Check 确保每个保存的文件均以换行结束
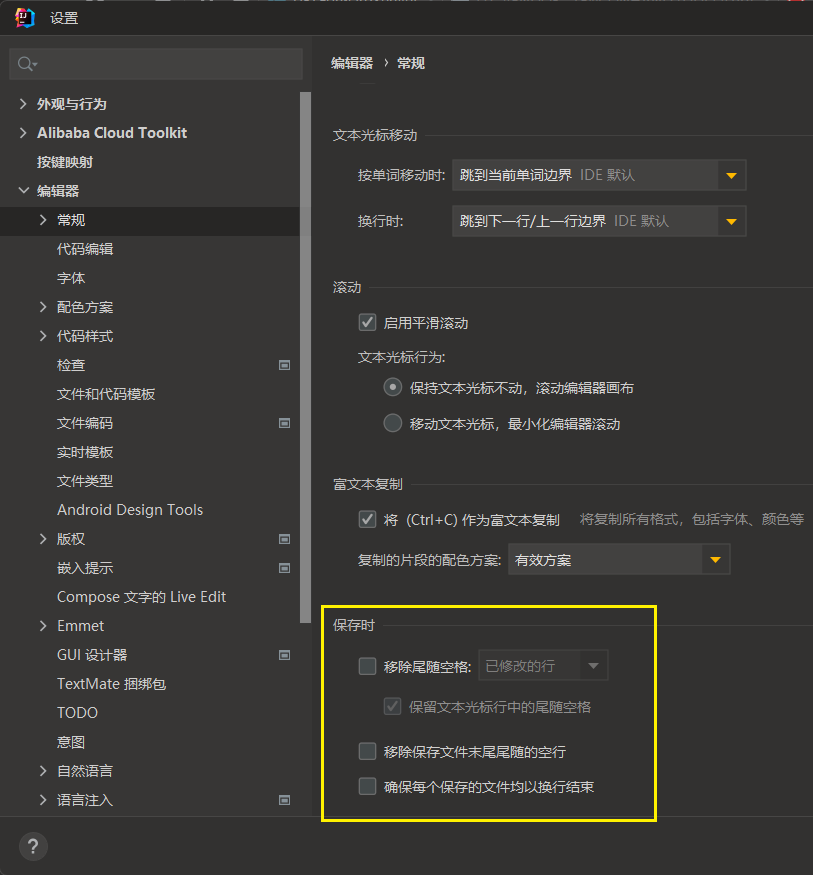813x875 pixels. [367, 786]
